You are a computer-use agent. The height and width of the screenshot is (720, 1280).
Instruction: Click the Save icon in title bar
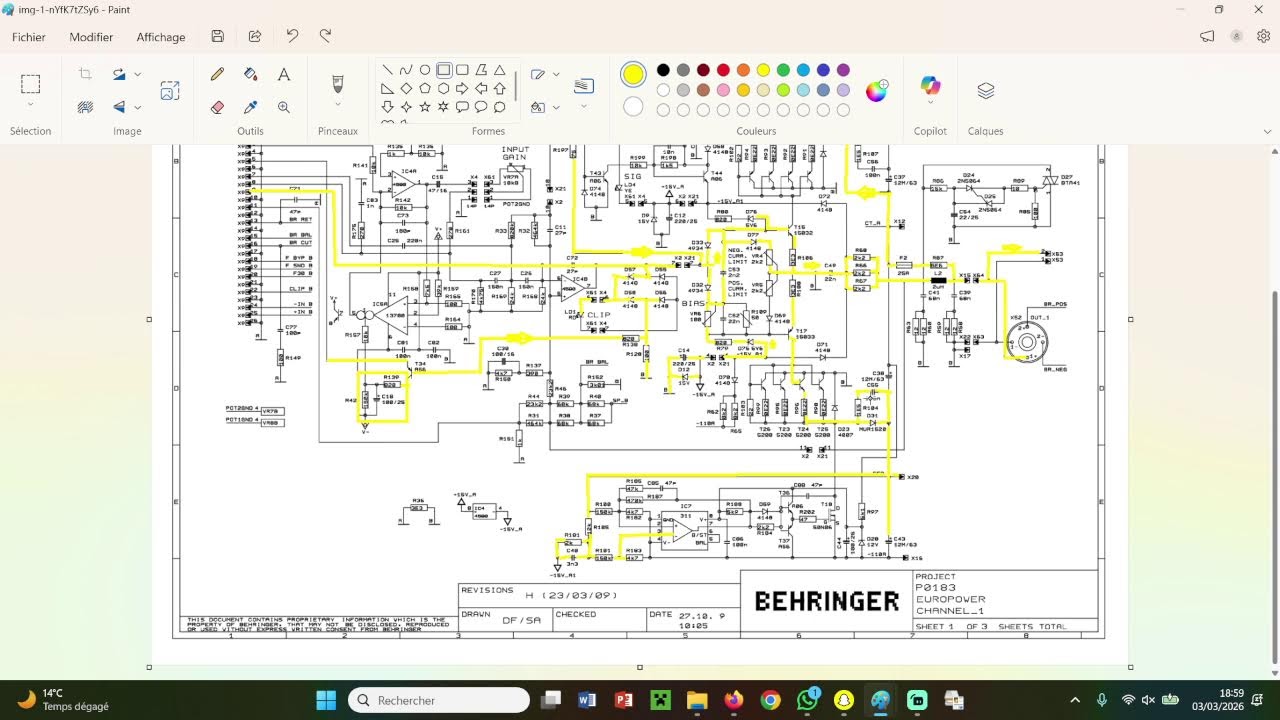pyautogui.click(x=218, y=36)
